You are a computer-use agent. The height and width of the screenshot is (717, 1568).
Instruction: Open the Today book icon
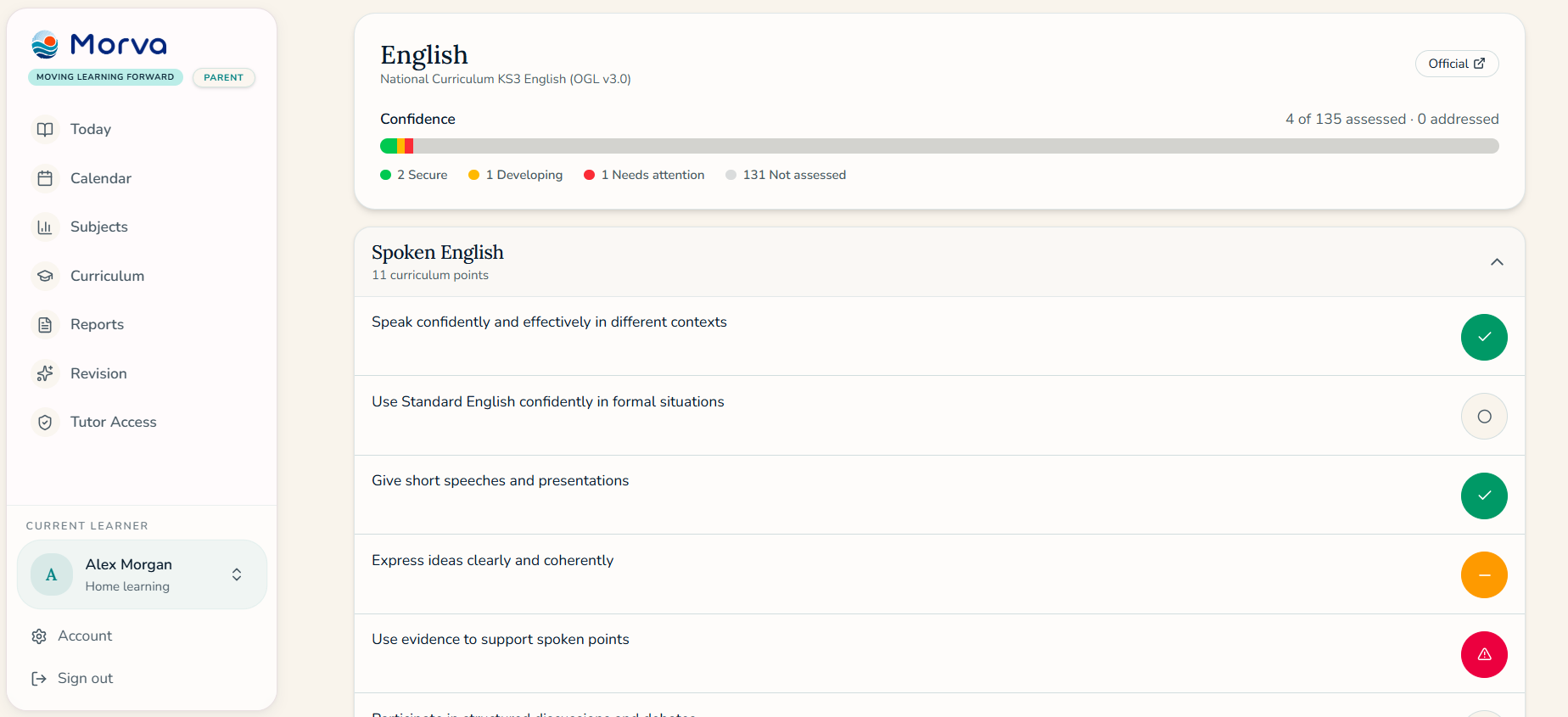[45, 129]
